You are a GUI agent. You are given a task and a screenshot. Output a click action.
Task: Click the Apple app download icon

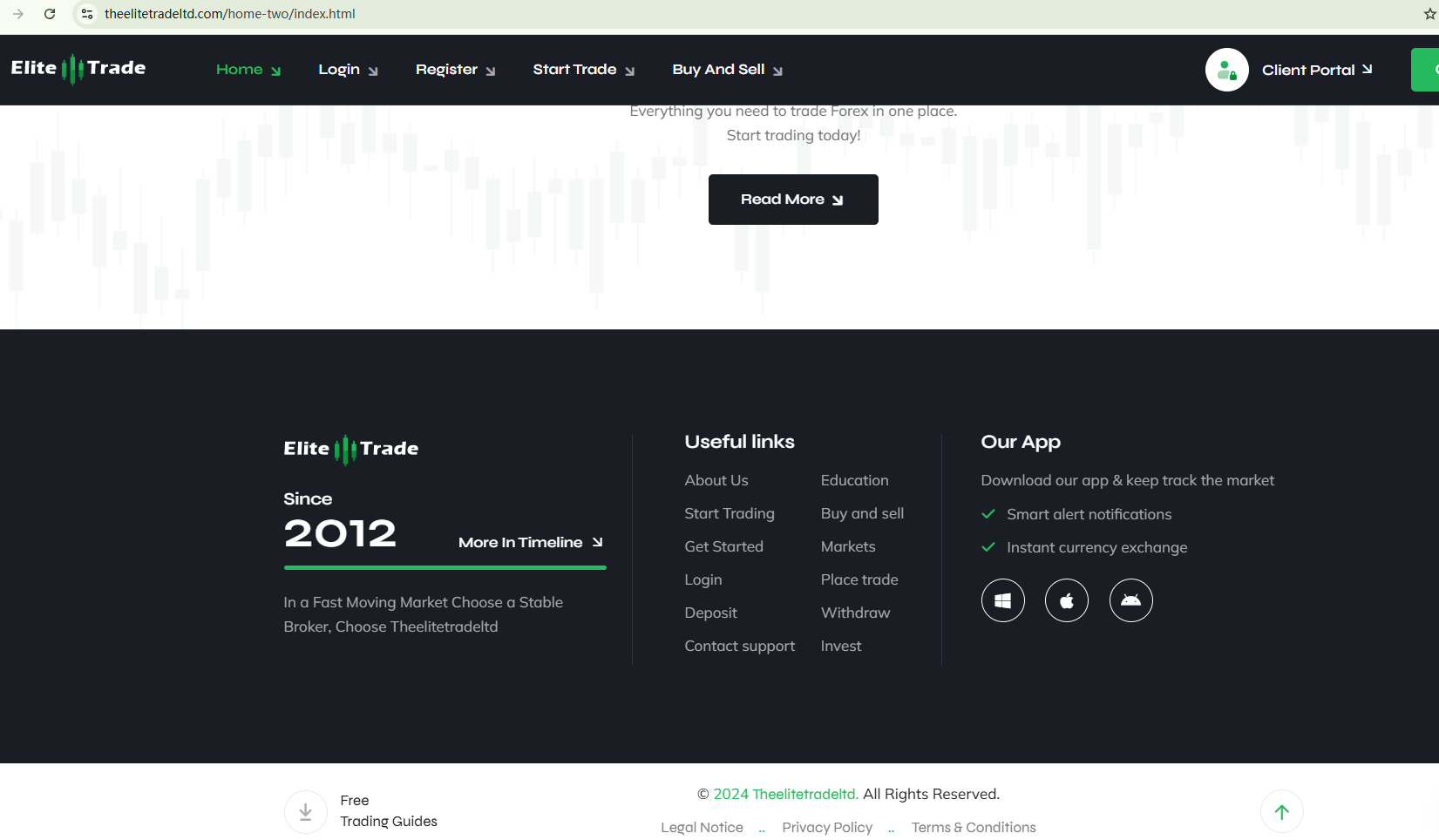tap(1066, 600)
